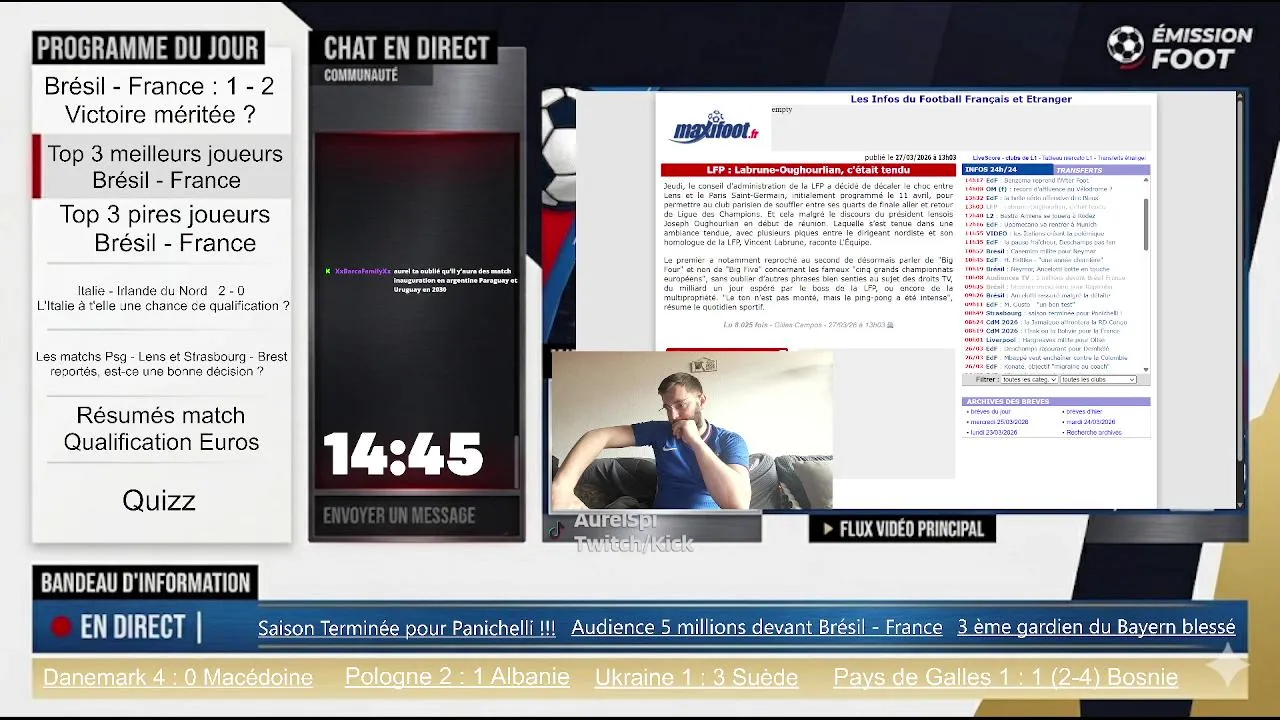Screen dimensions: 1280x720
Task: Open the 'mardi 24/03/2026' archive link
Action: pos(1091,422)
